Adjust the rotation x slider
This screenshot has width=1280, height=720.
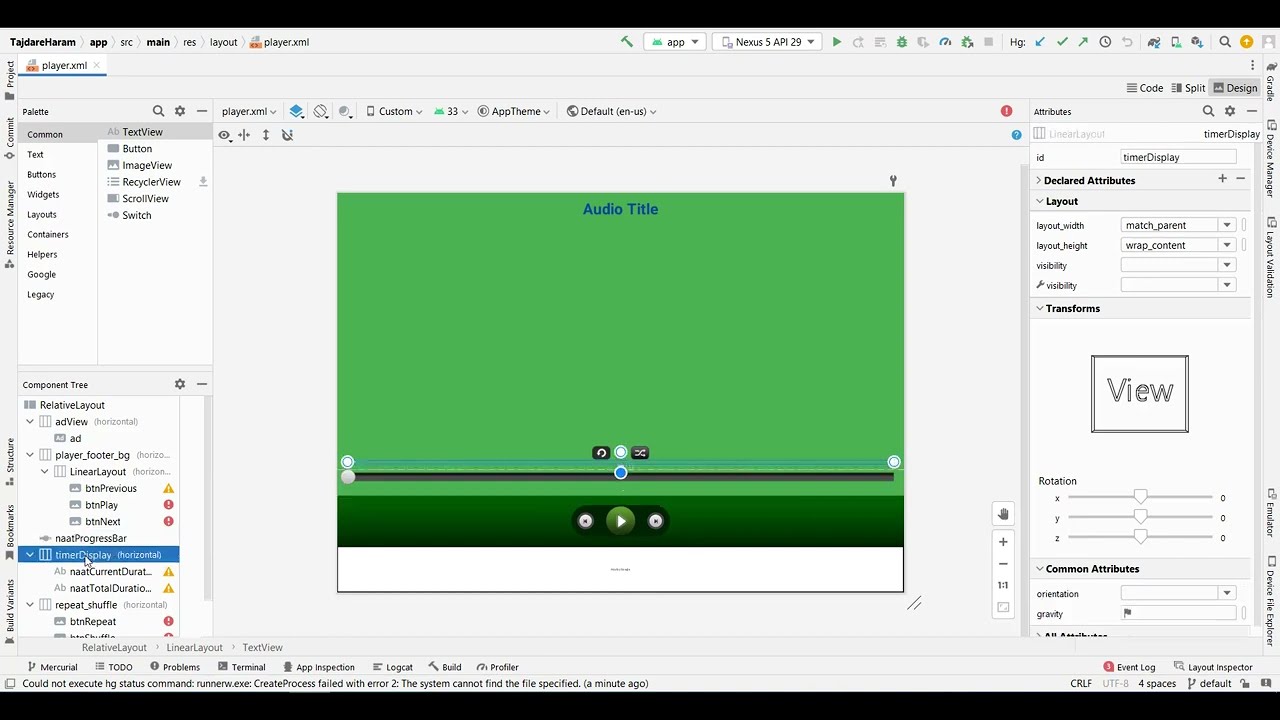tap(1140, 497)
